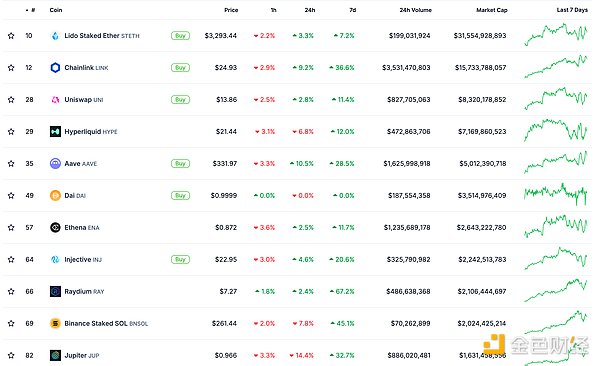Sort table by 24h Volume header
600x366 pixels.
416,10
